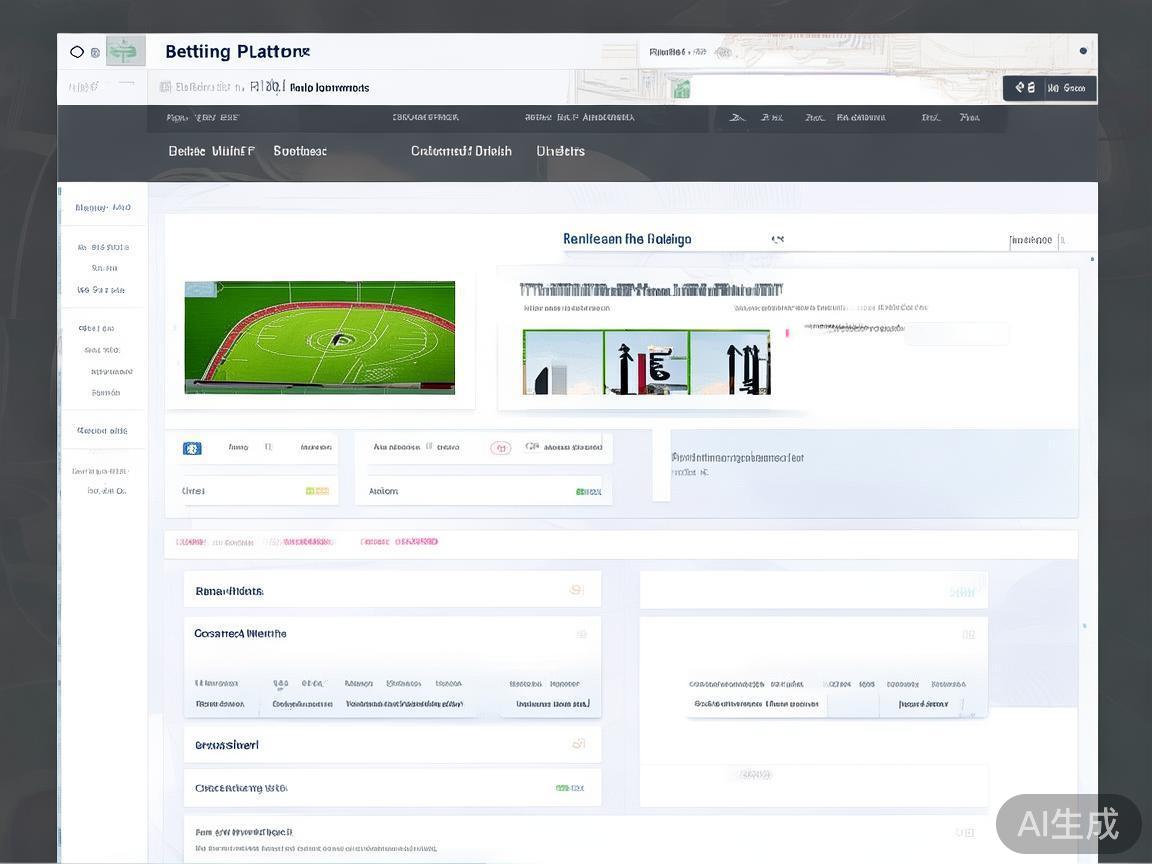1152x864 pixels.
Task: Click the red circular icon in the middle odds row
Action: click(500, 448)
